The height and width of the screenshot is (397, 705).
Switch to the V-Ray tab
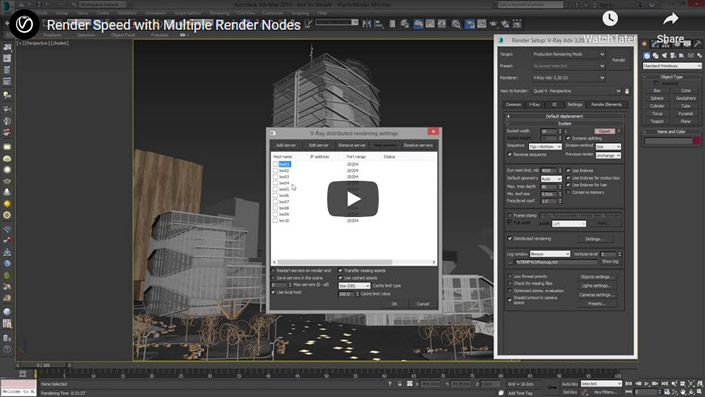tap(535, 104)
